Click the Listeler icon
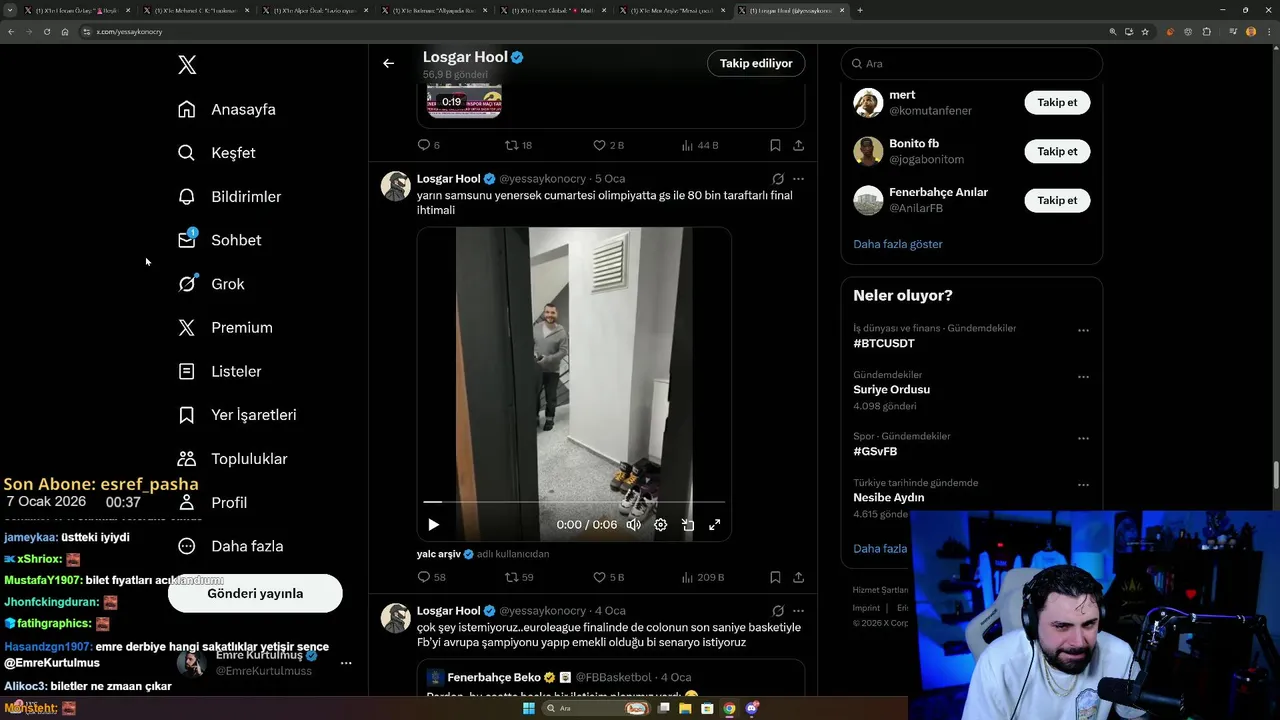This screenshot has width=1280, height=720. tap(187, 371)
